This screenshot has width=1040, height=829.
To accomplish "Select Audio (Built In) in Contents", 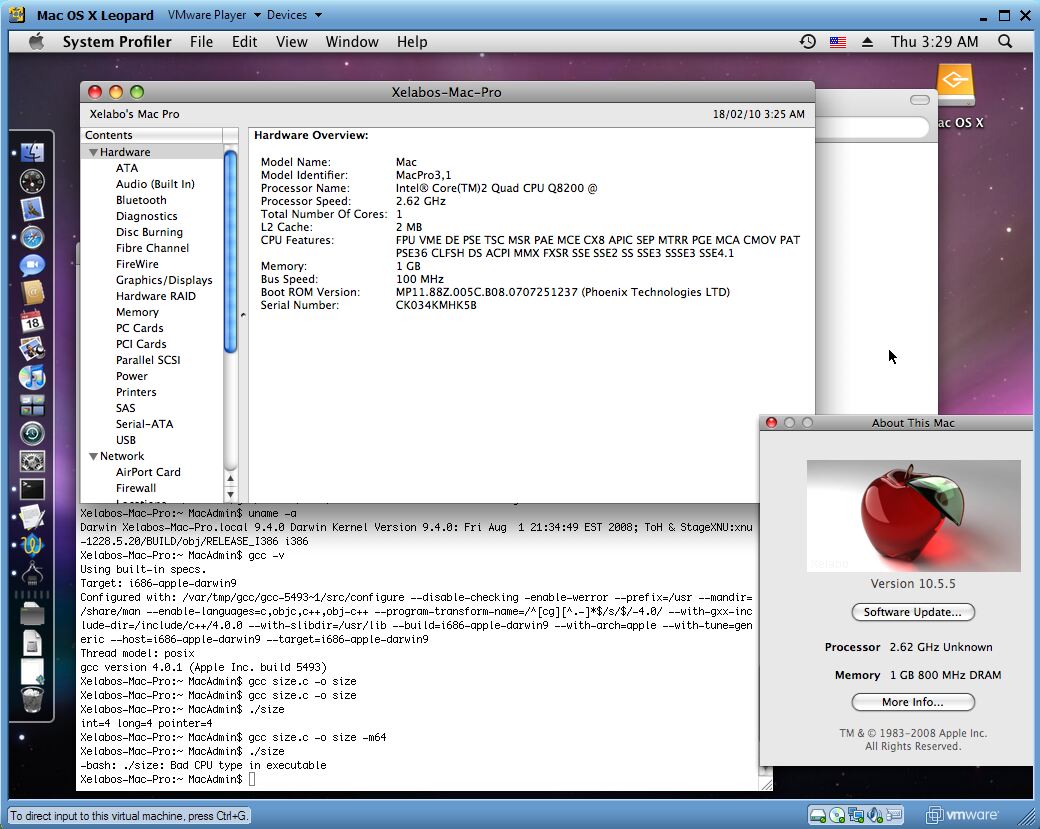I will [155, 184].
